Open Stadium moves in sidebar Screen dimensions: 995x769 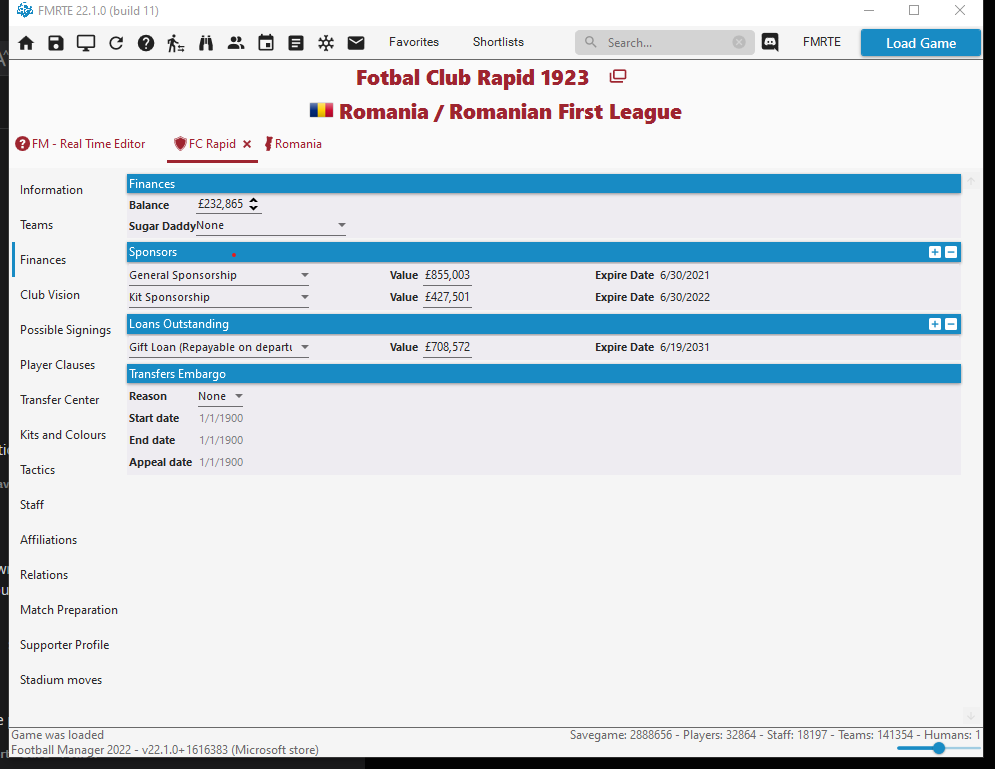pos(61,680)
